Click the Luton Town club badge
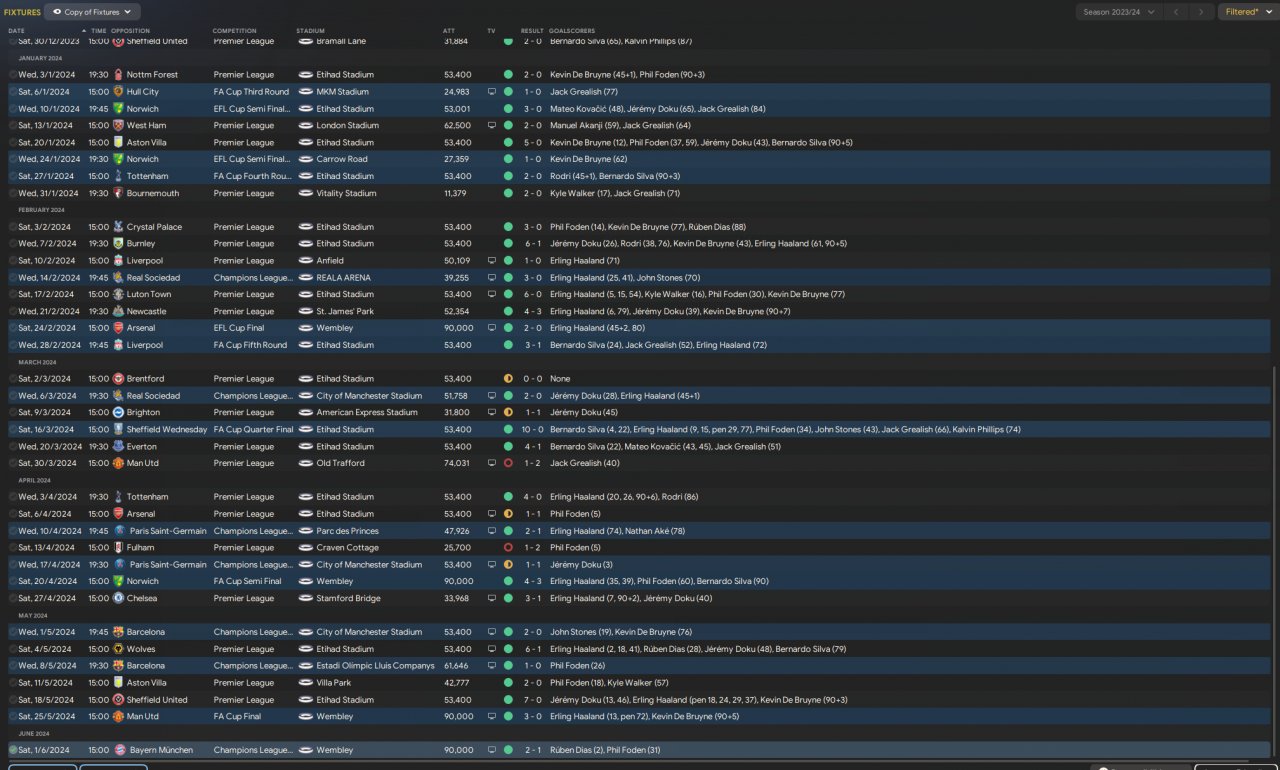The height and width of the screenshot is (770, 1280). [119, 295]
